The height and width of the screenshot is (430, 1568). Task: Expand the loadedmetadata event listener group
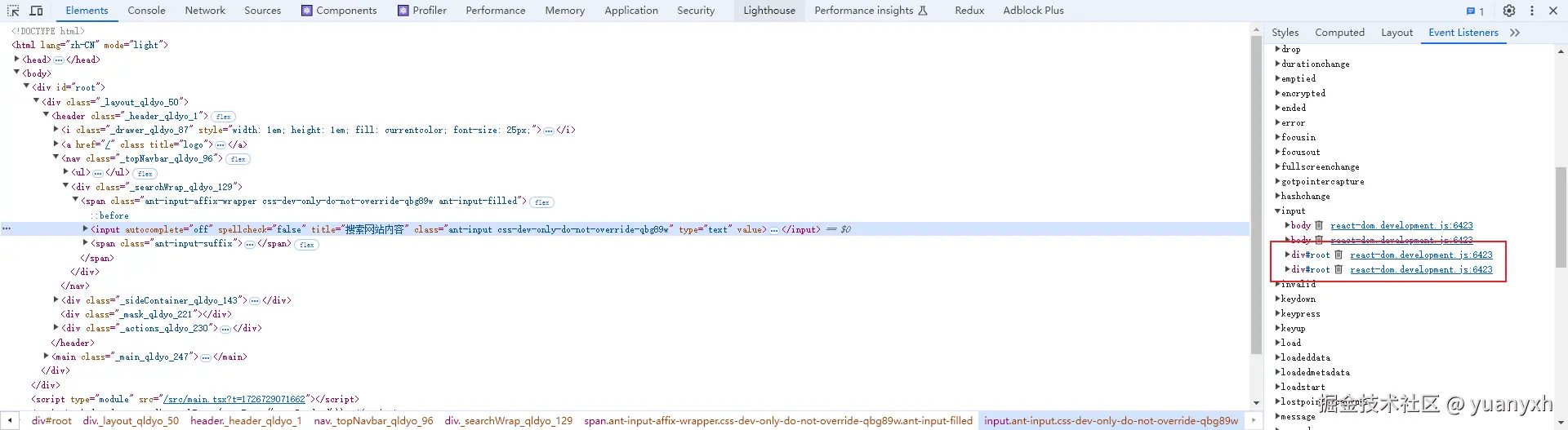1278,373
